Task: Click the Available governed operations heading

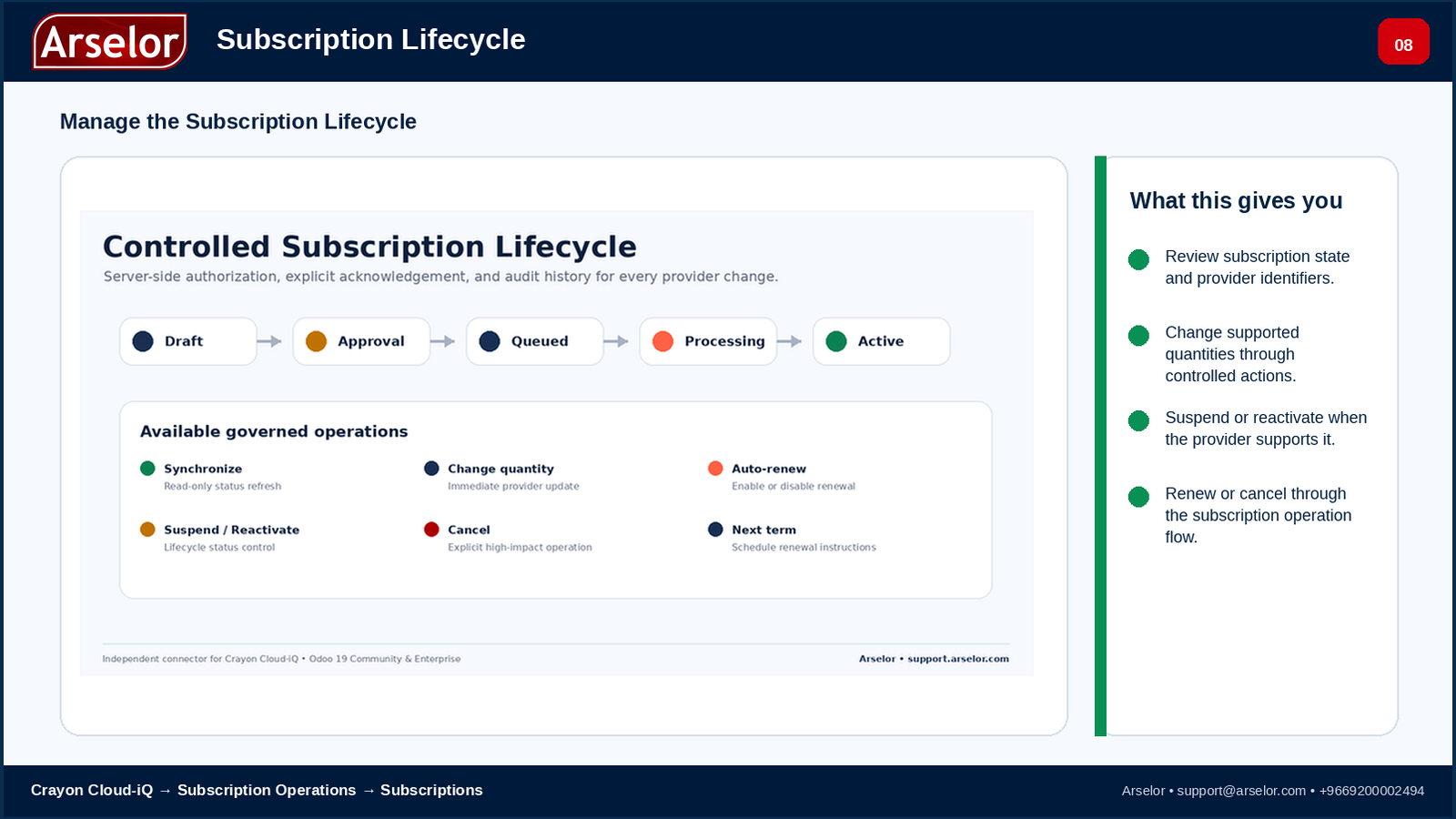Action: 274,431
